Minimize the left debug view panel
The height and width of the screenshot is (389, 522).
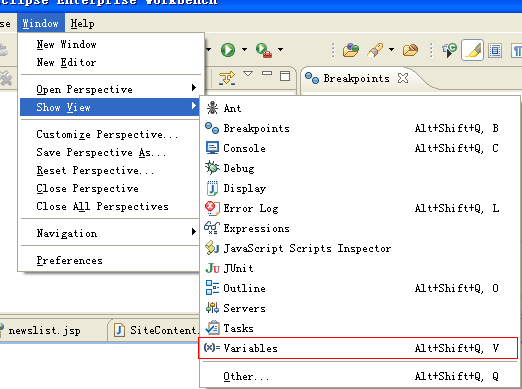267,73
